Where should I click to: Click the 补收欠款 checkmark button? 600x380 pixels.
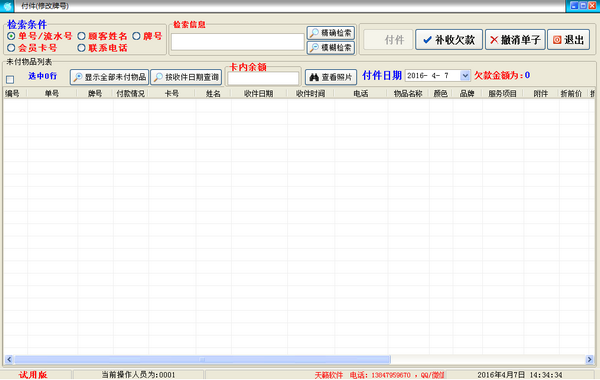click(449, 39)
